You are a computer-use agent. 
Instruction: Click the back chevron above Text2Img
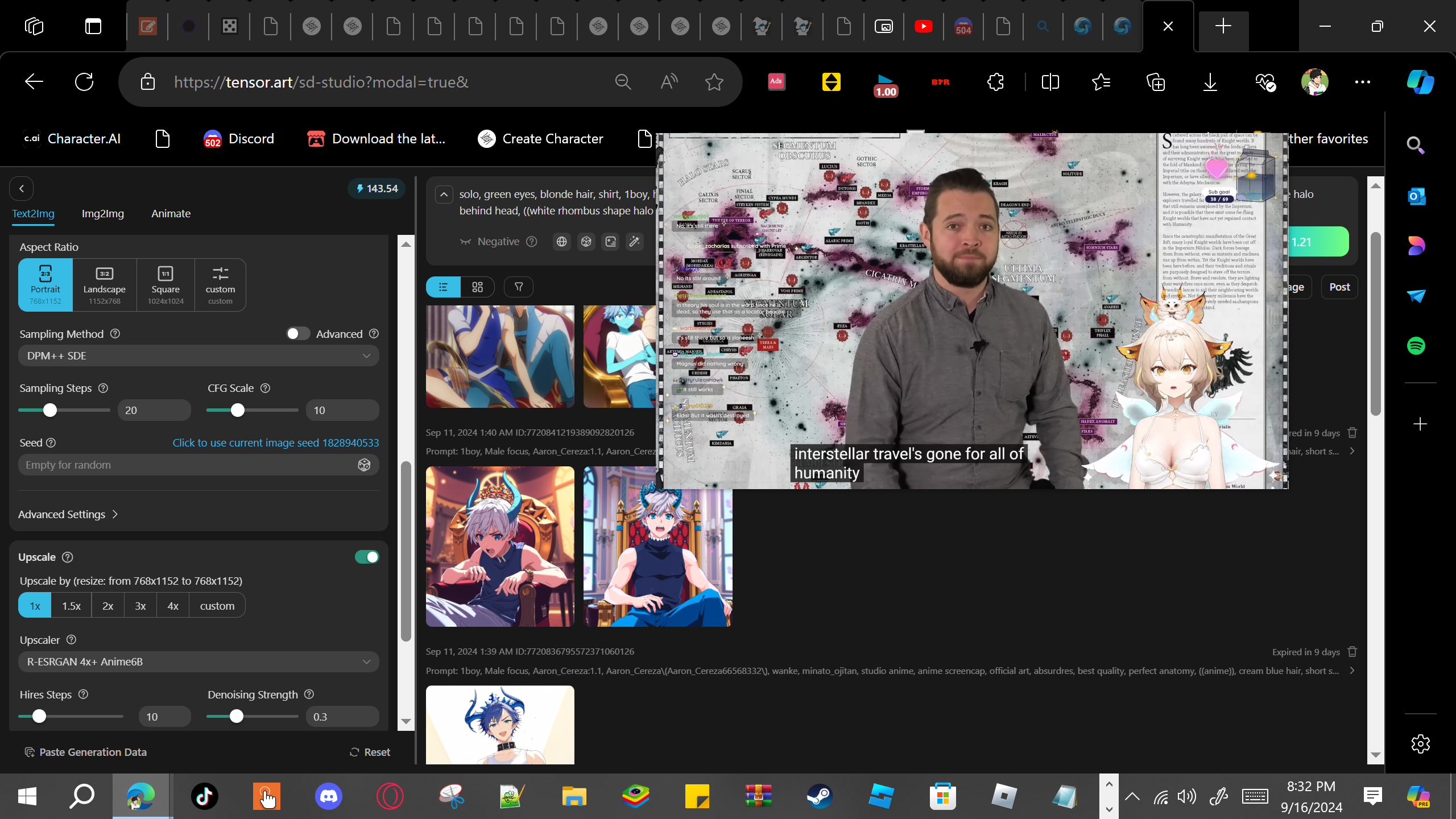[x=22, y=188]
